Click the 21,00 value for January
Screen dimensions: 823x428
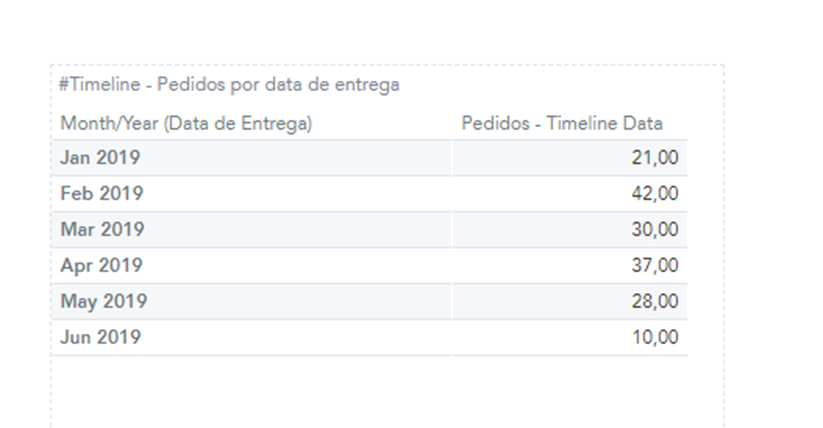(655, 157)
